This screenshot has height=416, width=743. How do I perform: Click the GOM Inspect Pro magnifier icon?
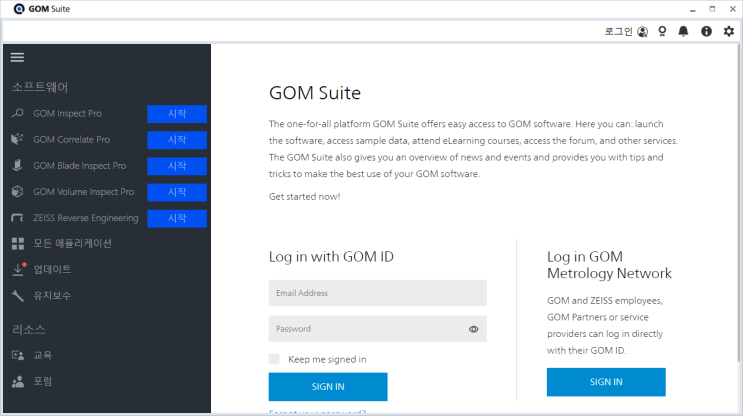18,113
